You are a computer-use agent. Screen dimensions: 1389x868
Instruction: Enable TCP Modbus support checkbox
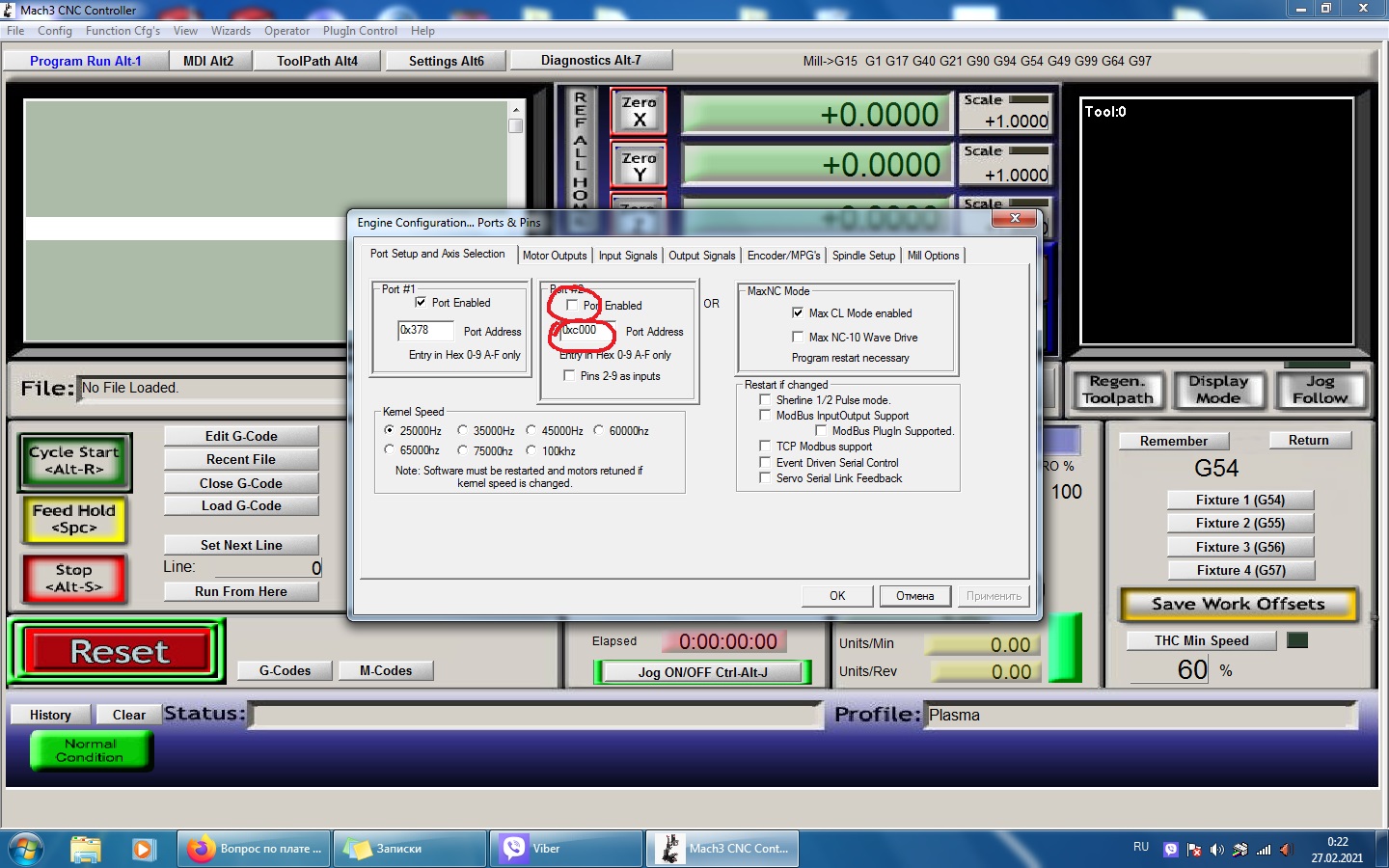765,447
